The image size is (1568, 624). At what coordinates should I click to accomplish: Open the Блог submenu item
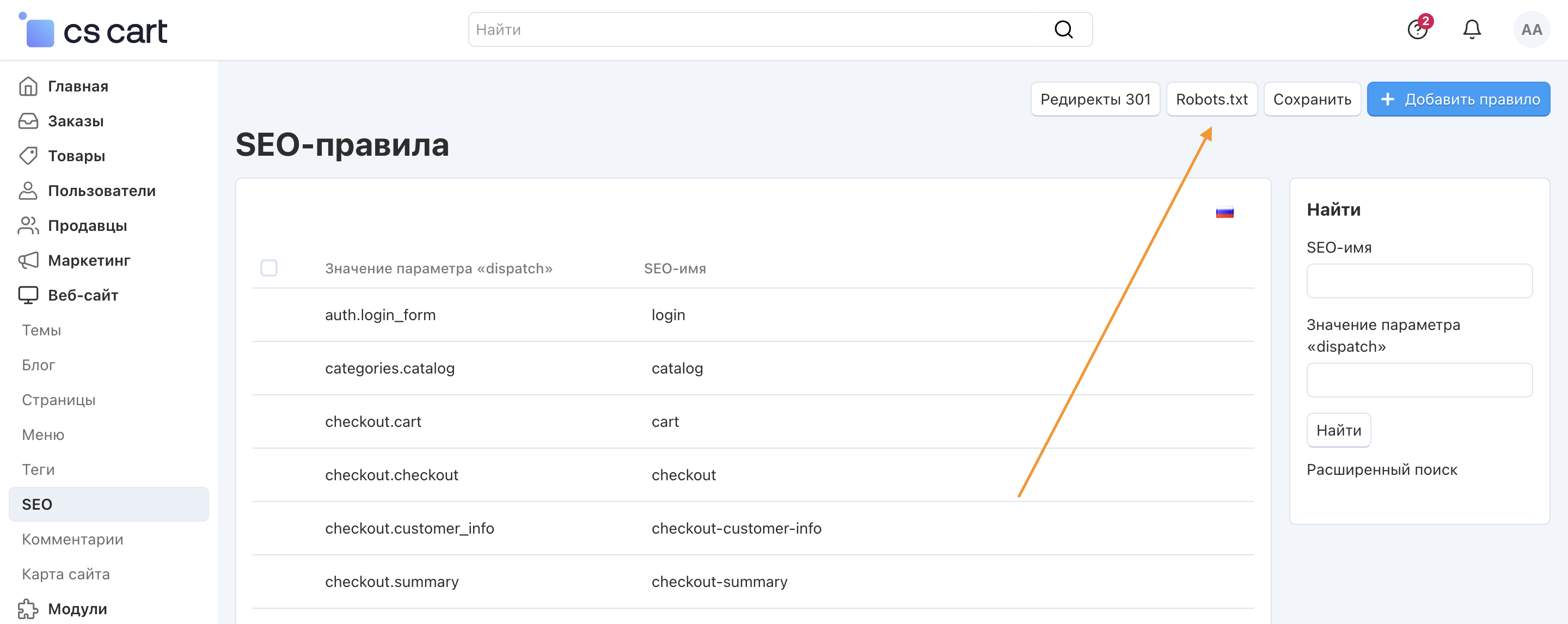point(38,365)
